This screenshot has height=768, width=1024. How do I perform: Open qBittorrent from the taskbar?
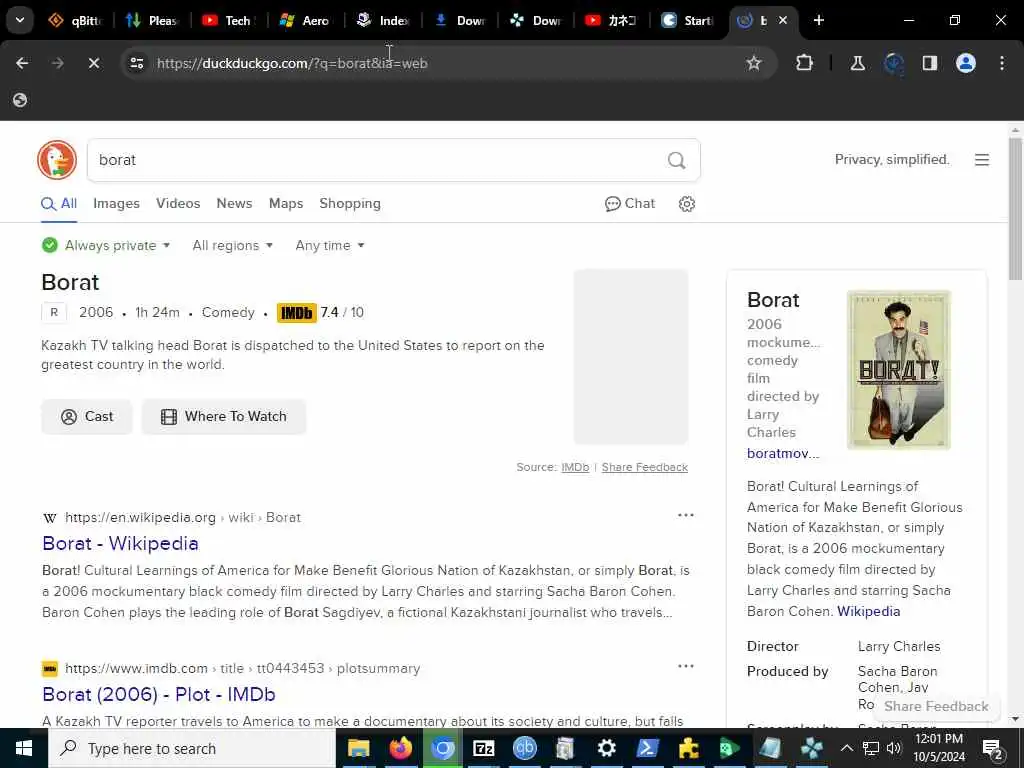click(524, 748)
